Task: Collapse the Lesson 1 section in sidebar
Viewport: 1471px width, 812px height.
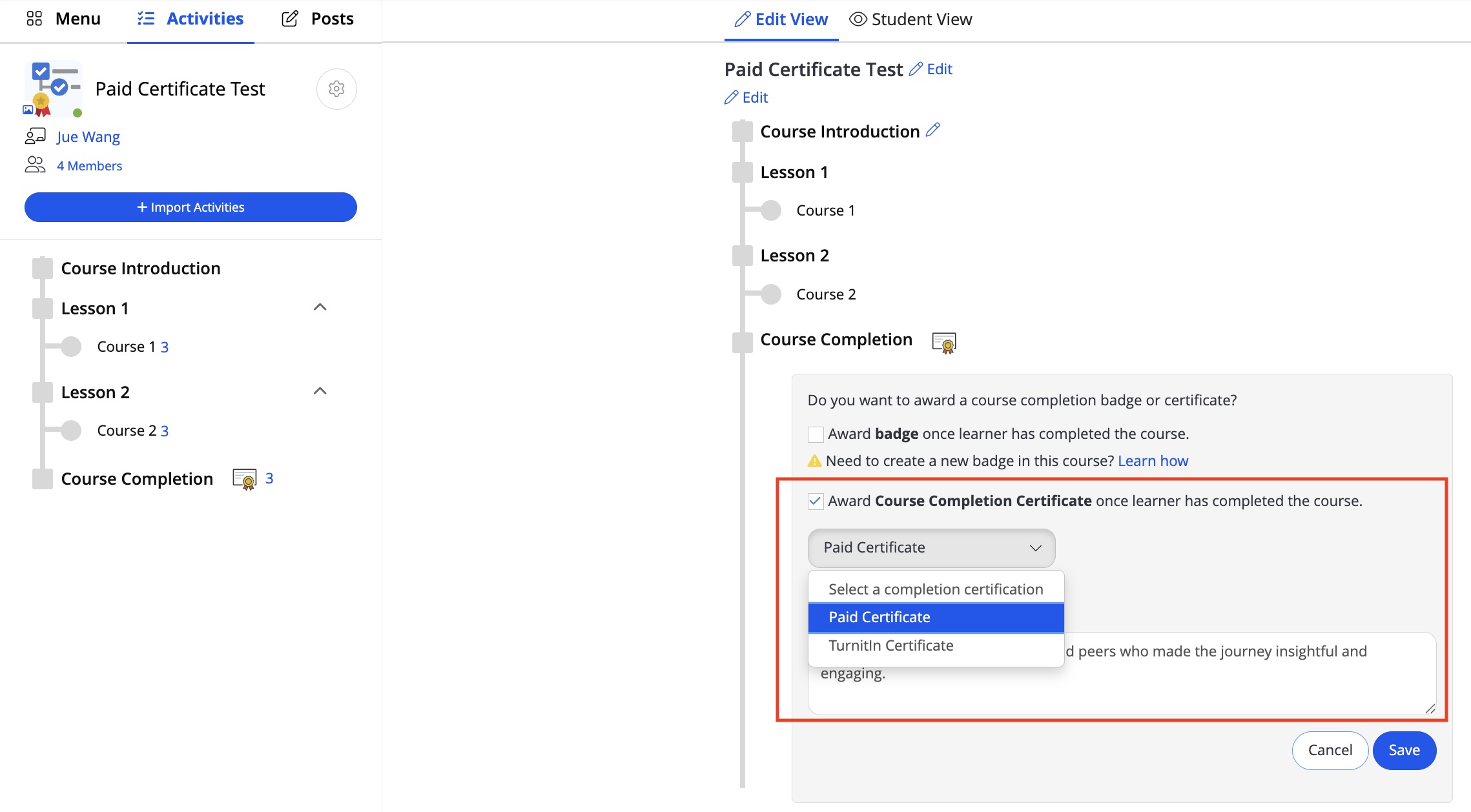Action: click(320, 308)
